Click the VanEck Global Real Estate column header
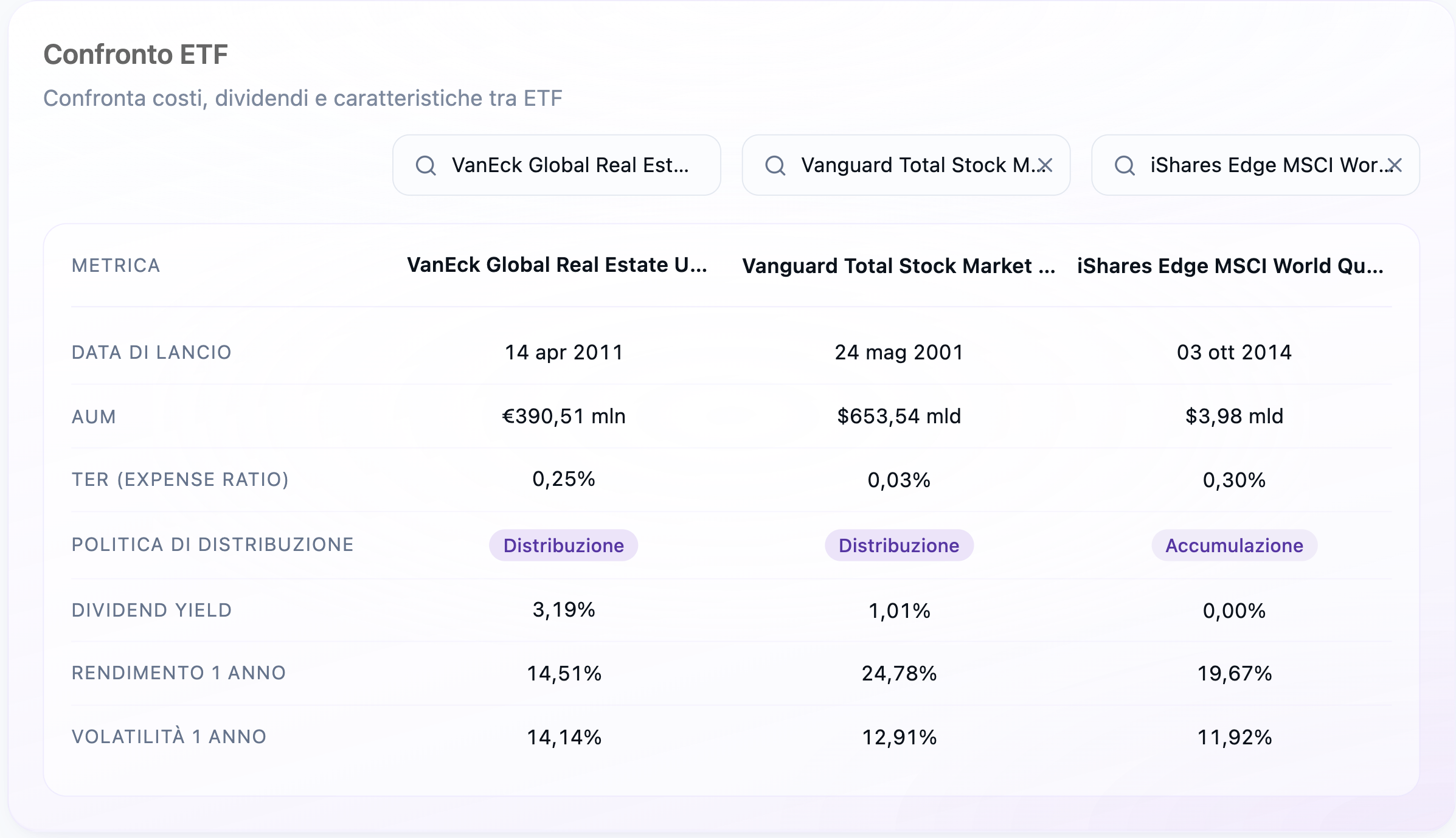 (557, 265)
